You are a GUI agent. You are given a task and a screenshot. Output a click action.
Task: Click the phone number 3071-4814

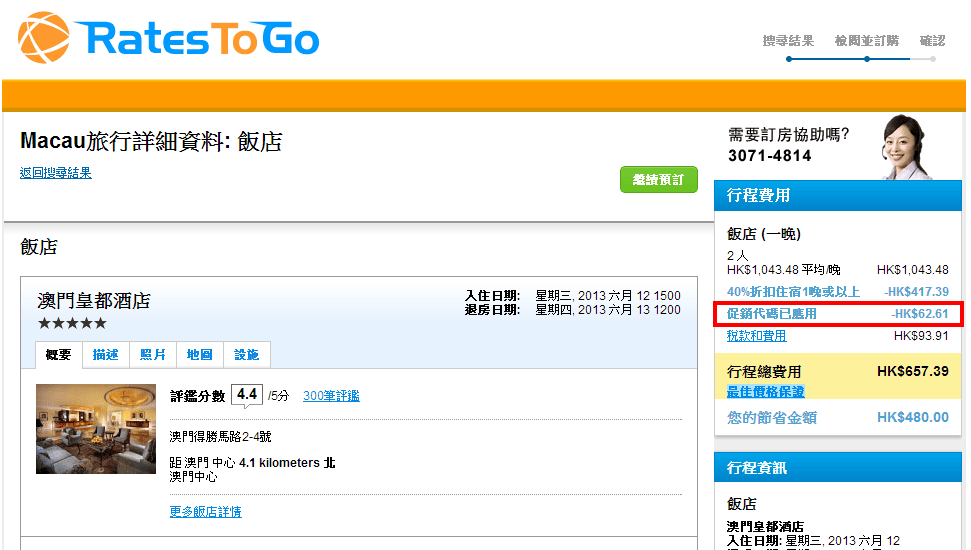coord(769,156)
